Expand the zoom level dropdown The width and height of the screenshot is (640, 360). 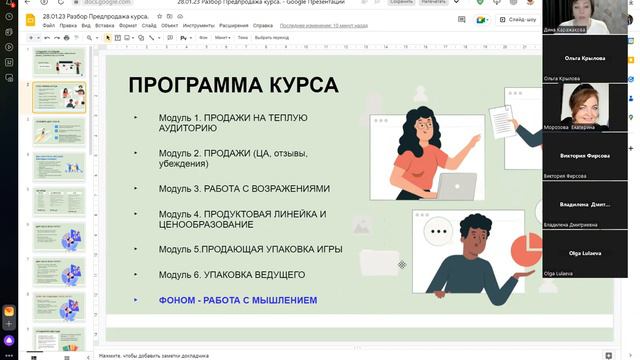coord(97,38)
